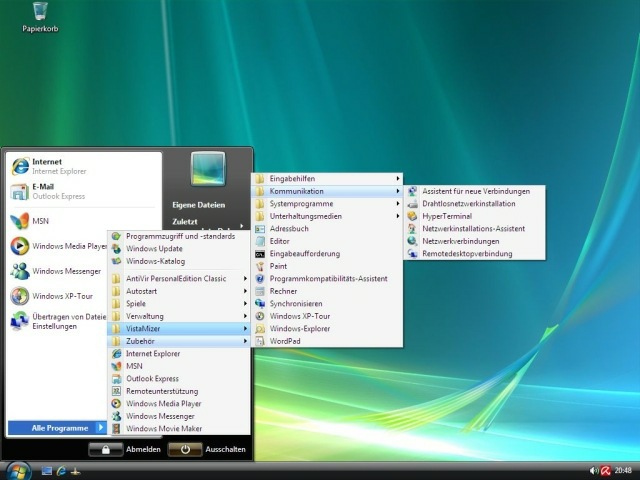Expand AntiVir PersonalEdition Classic folder
Viewport: 640px width, 480px height.
pyautogui.click(x=179, y=278)
